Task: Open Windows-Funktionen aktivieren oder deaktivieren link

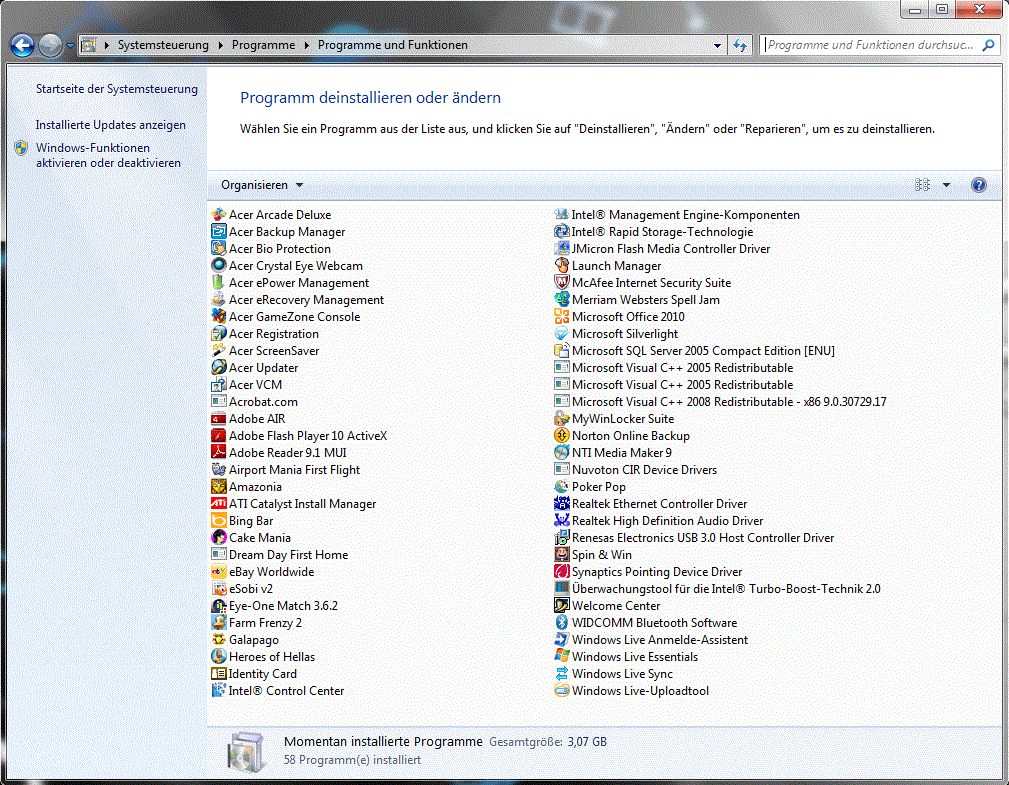Action: coord(108,155)
